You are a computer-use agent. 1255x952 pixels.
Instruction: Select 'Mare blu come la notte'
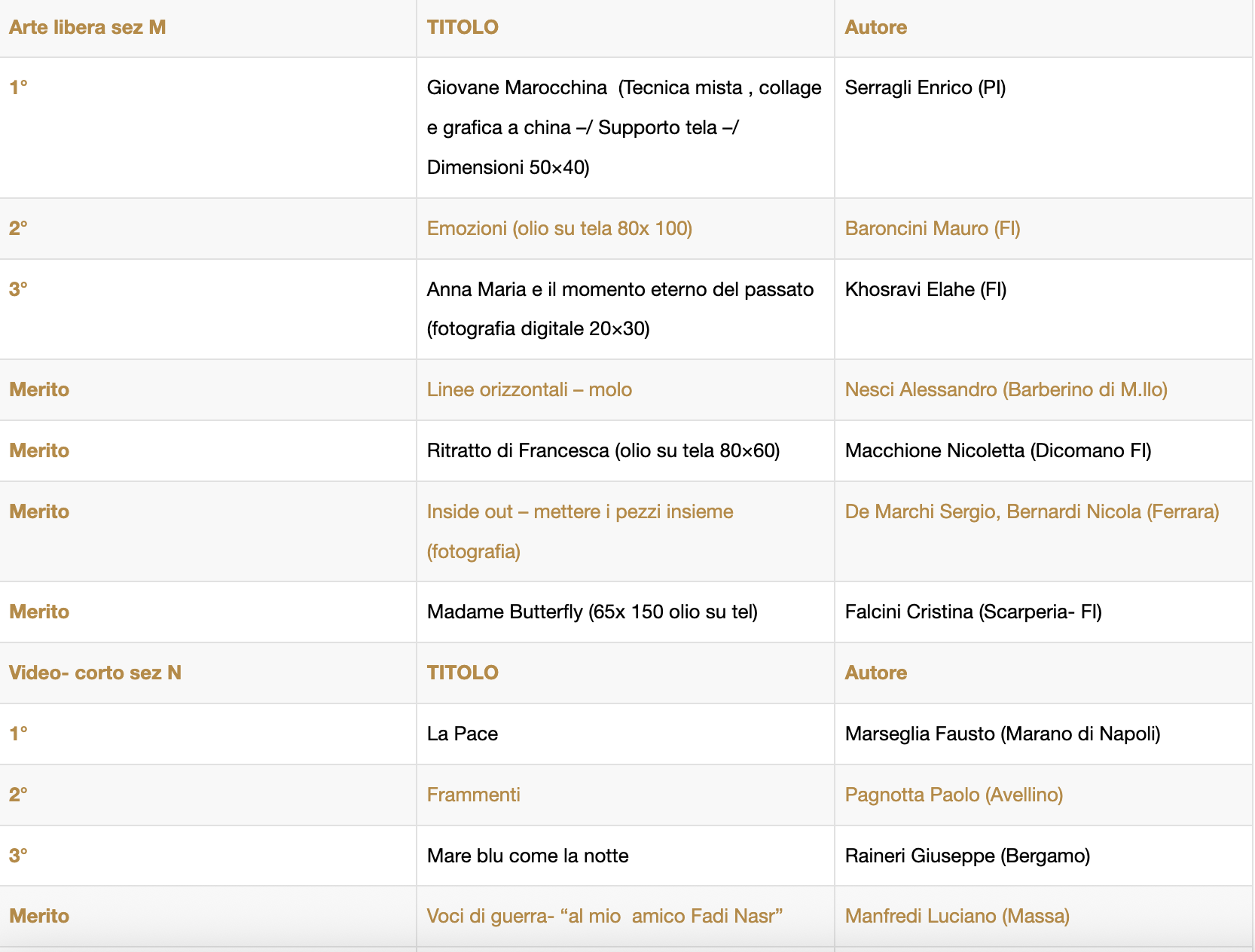tap(527, 856)
